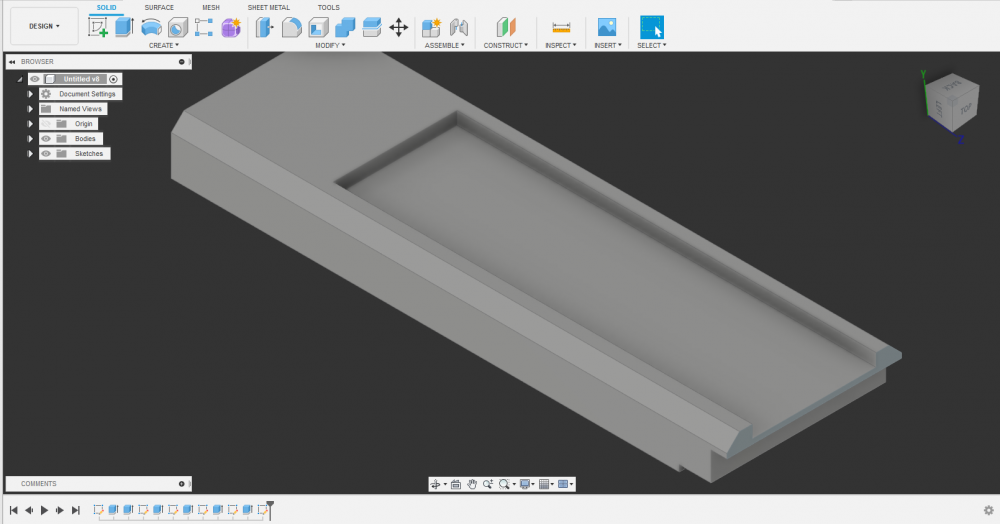
Task: Show the Origin folder via its eye
Action: [46, 124]
